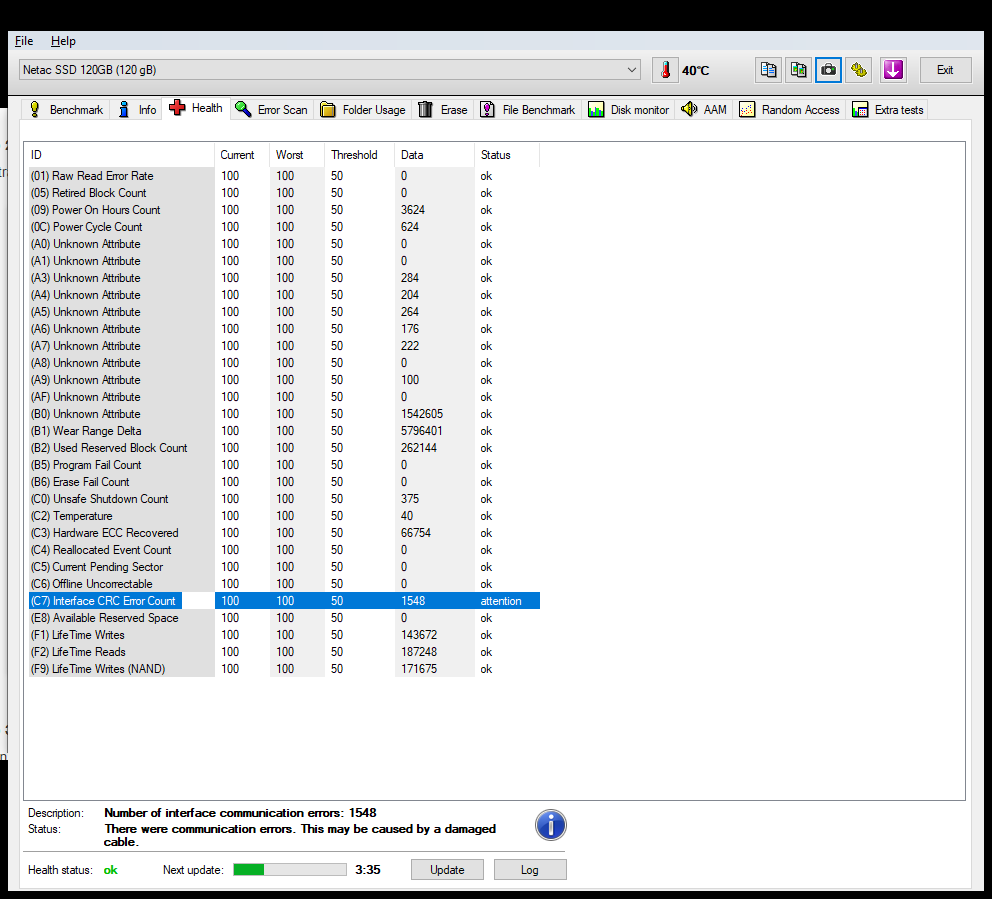Open the Disk monitor tab

click(628, 109)
